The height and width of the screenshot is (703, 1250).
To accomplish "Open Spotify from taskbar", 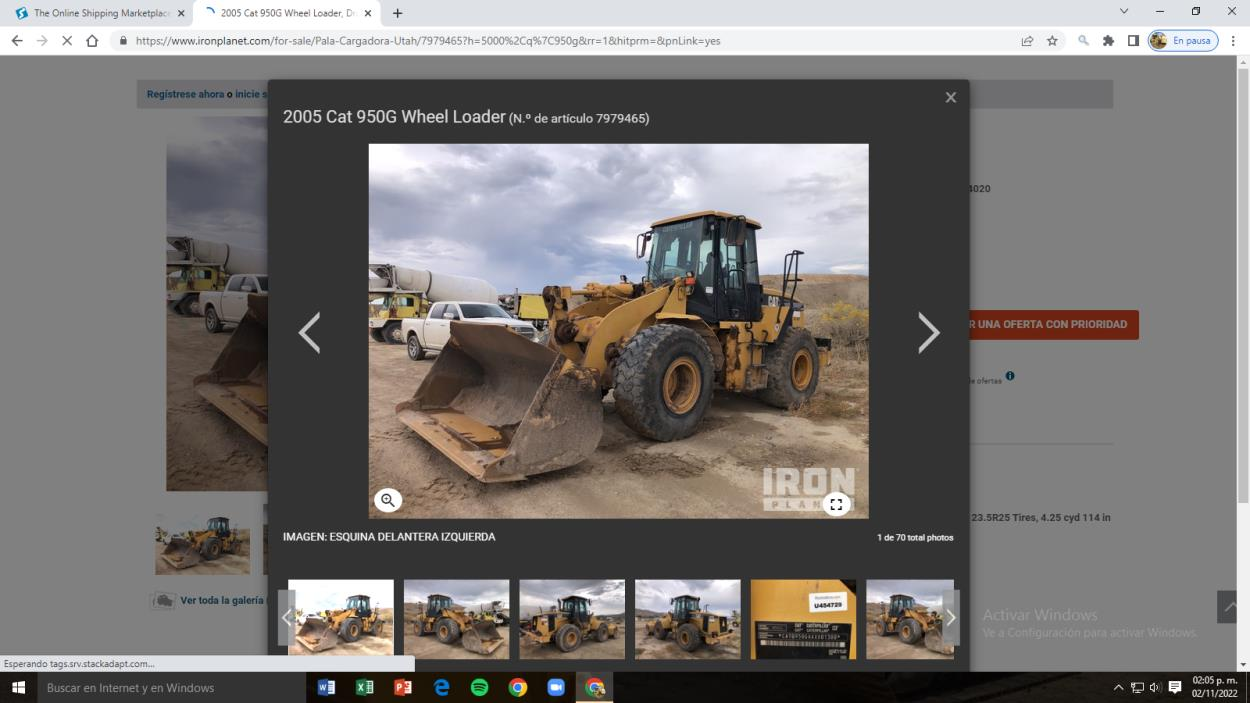I will pos(479,687).
